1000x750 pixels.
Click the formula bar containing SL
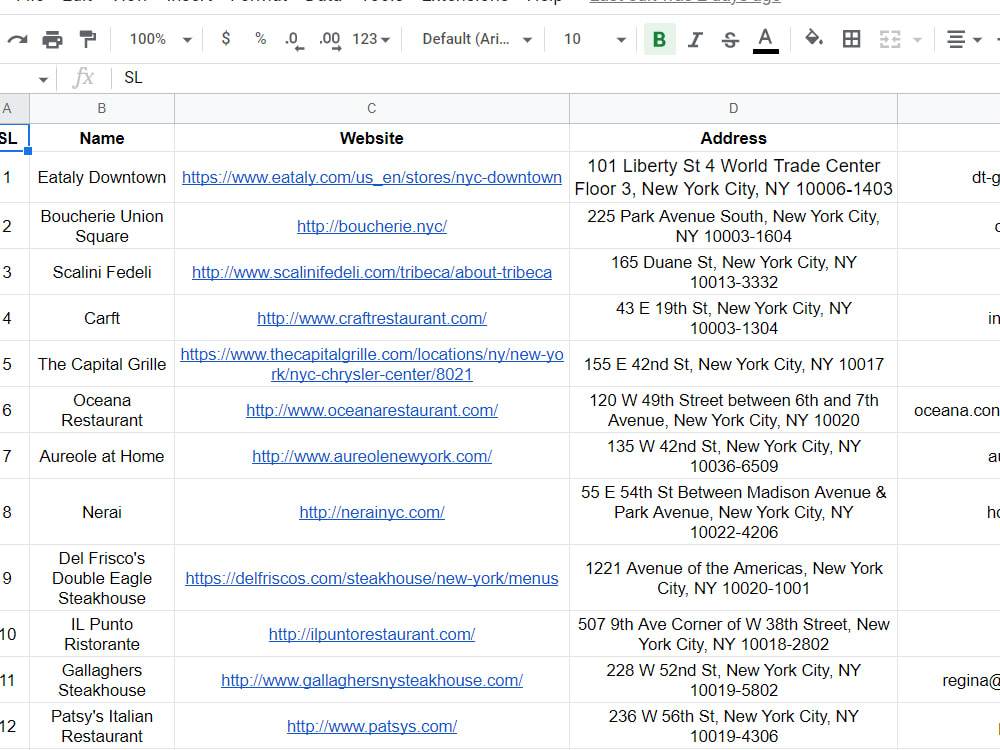555,78
